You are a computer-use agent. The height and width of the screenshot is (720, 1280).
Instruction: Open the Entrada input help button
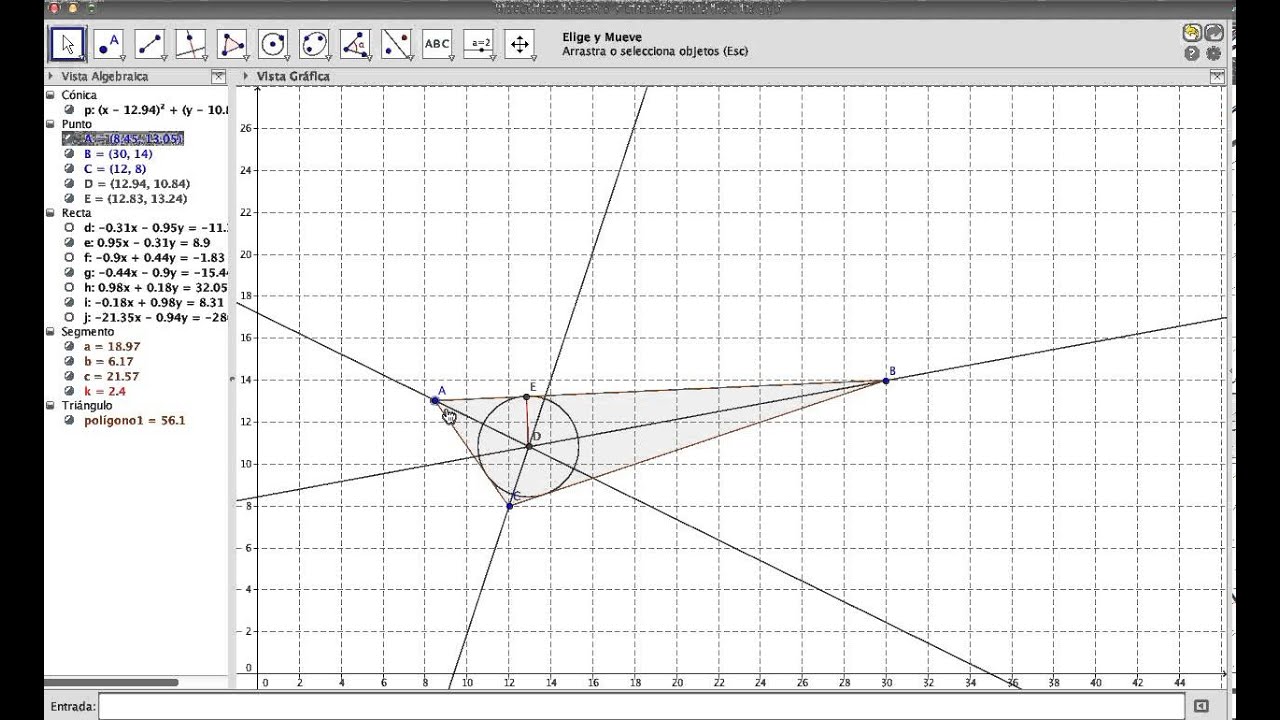pyautogui.click(x=1201, y=707)
